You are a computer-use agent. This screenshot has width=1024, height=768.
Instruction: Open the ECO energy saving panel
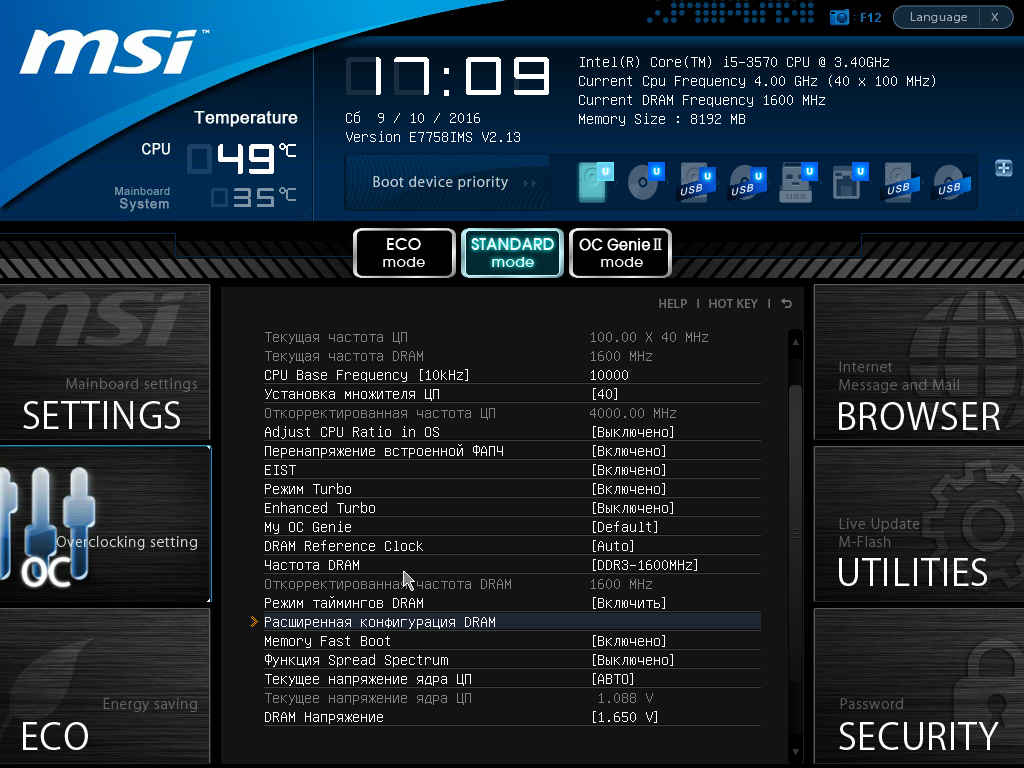point(104,686)
